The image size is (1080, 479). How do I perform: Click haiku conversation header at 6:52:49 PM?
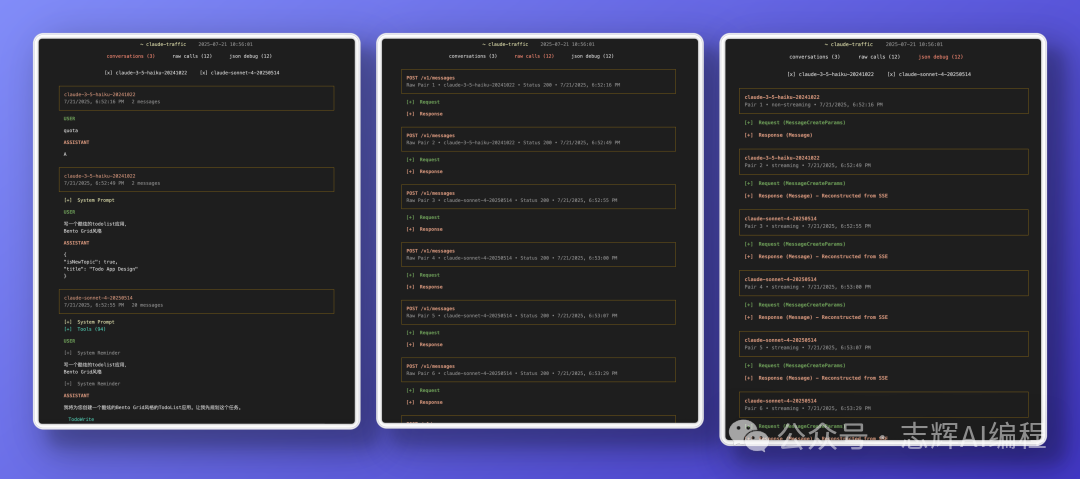(x=196, y=179)
